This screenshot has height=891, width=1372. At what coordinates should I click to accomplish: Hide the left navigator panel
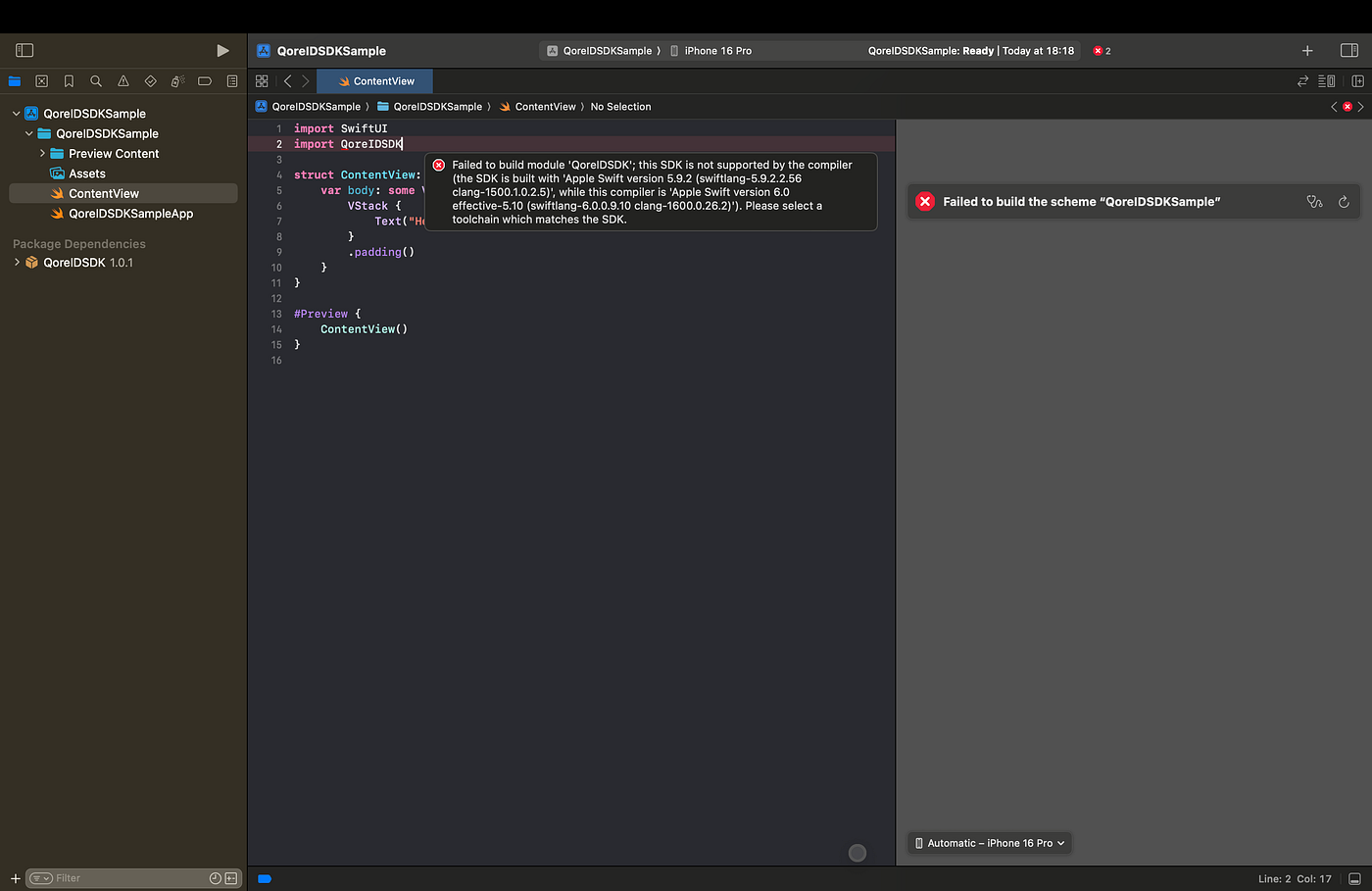24,49
